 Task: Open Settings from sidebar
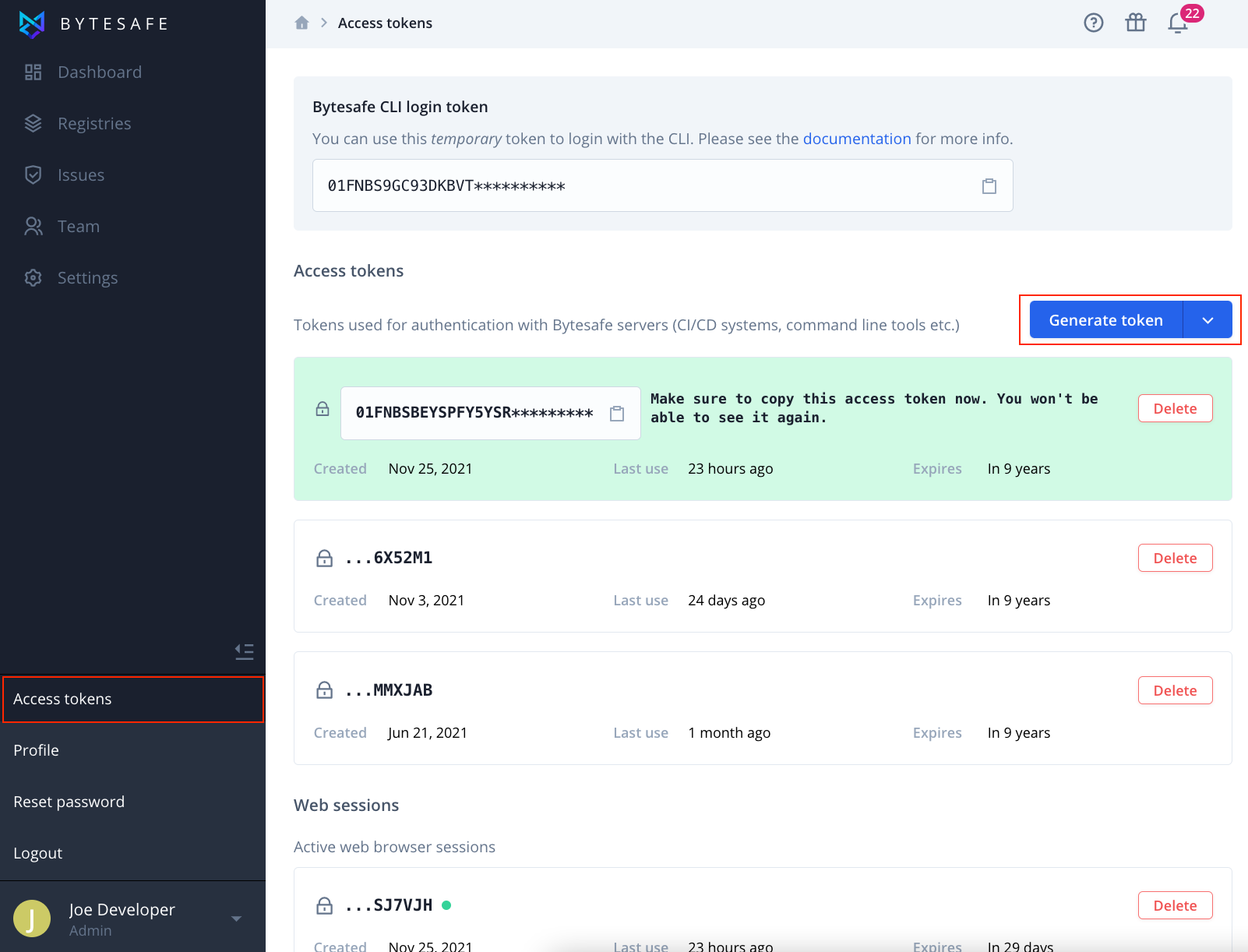[87, 278]
